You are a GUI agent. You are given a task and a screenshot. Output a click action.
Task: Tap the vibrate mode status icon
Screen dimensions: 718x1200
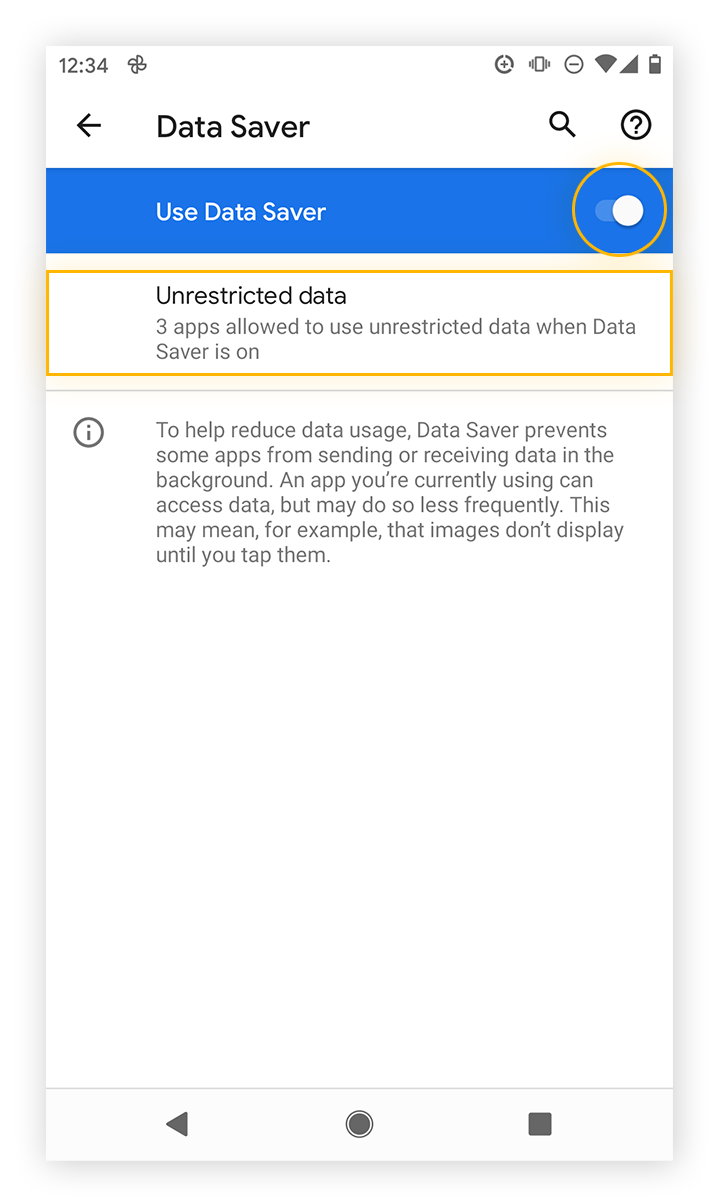(539, 64)
